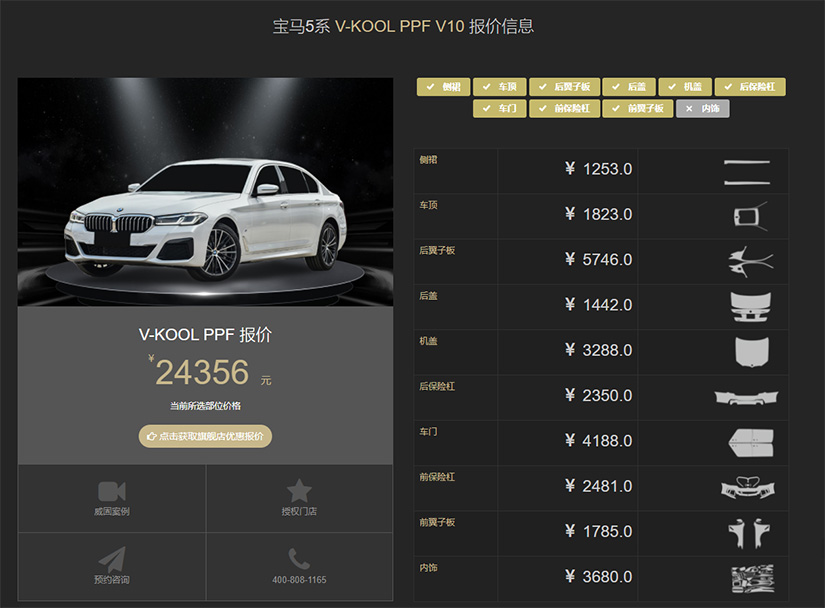The image size is (825, 608).
Task: Deselect the 后翼子板 part tag
Action: point(565,87)
